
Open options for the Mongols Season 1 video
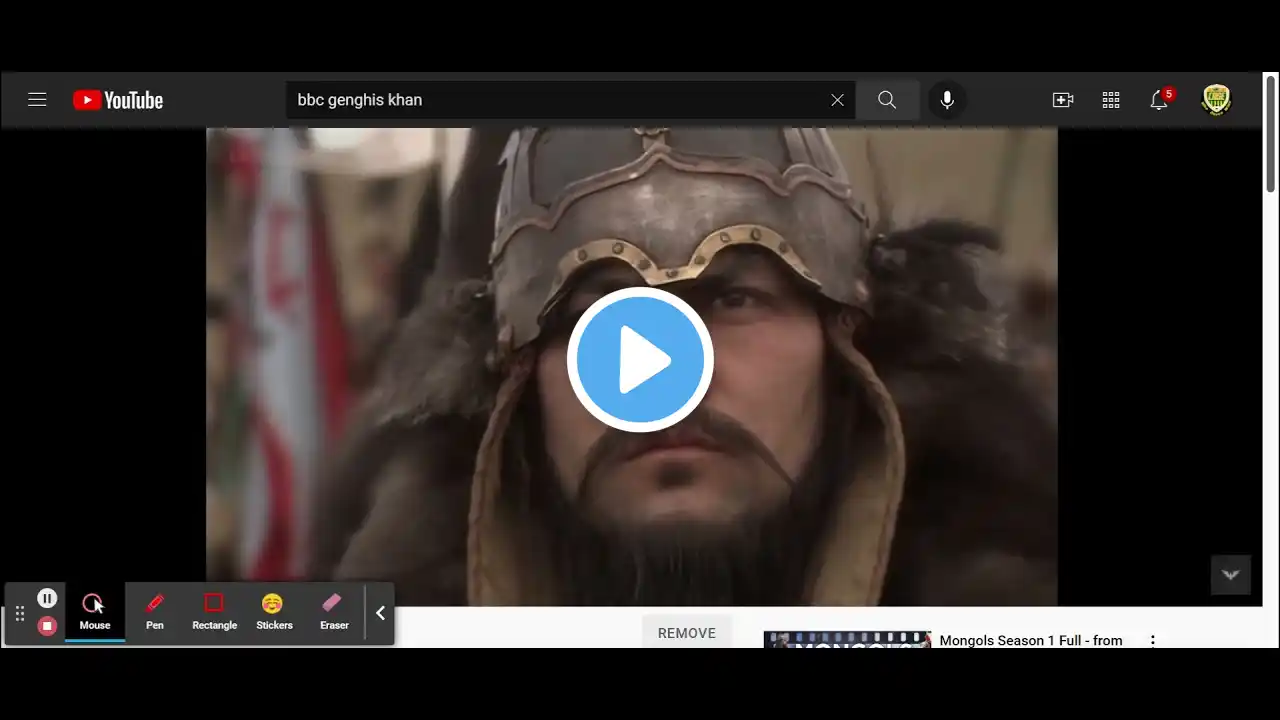pos(1152,640)
